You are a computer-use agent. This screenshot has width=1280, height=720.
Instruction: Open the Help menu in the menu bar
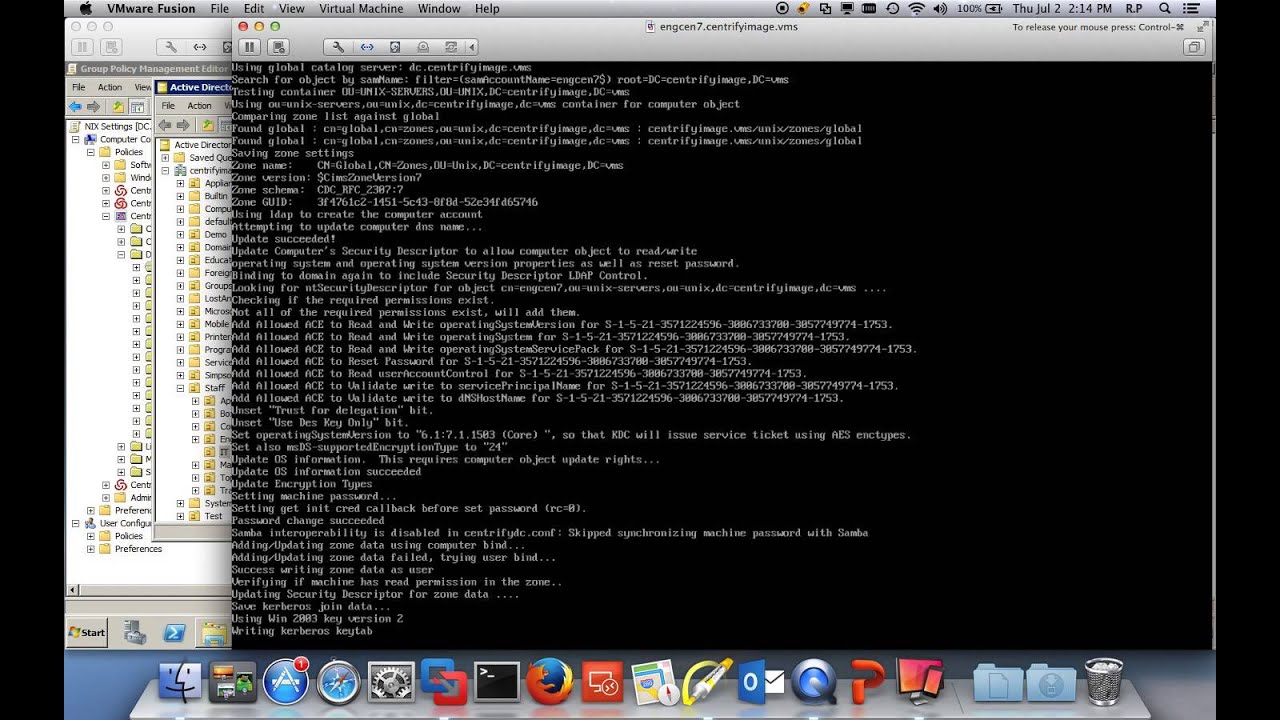[487, 8]
